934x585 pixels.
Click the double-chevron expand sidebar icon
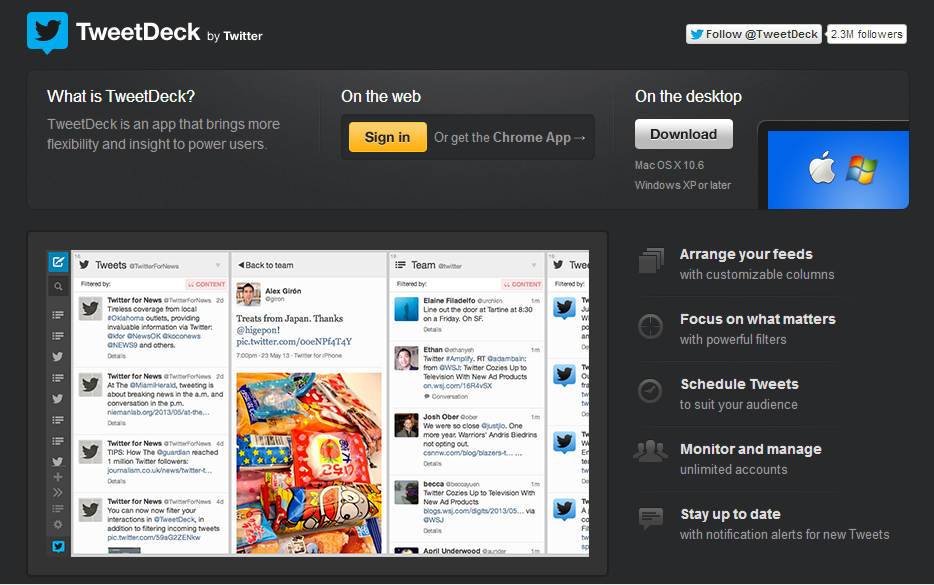coord(58,492)
